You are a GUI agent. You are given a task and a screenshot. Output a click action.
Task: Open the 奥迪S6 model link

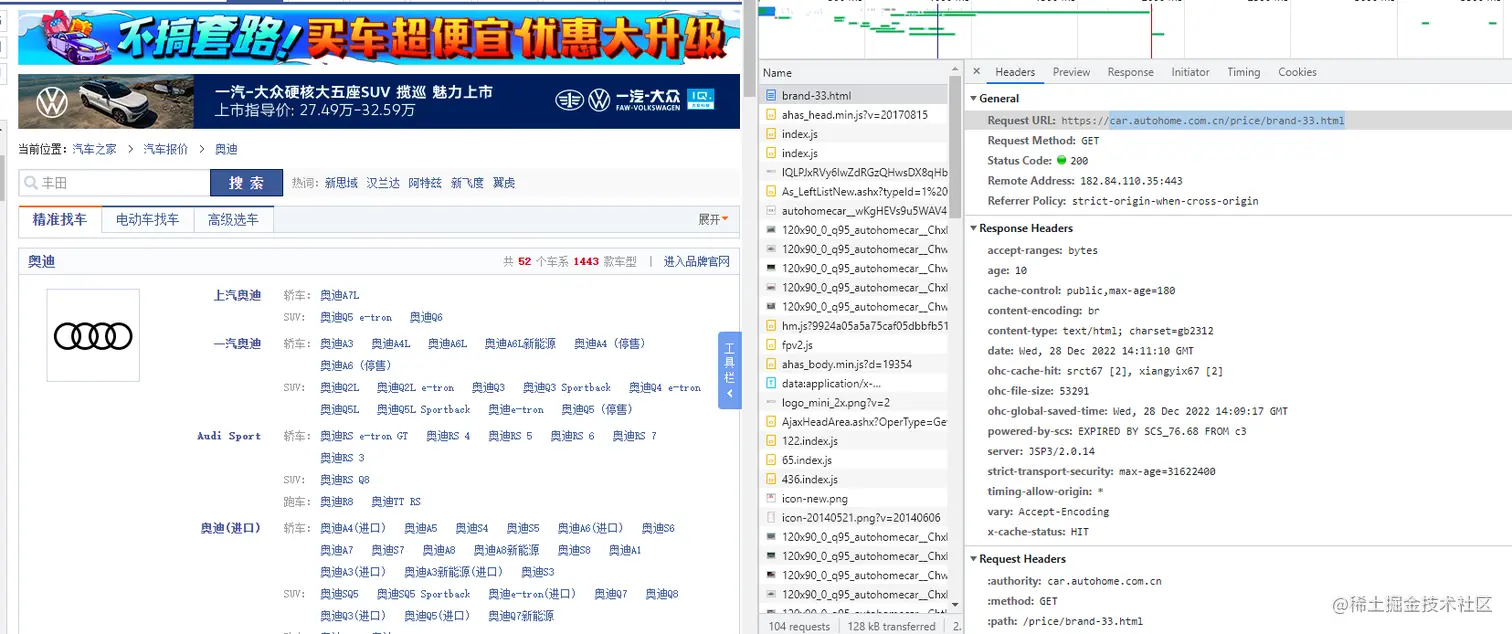pyautogui.click(x=658, y=528)
